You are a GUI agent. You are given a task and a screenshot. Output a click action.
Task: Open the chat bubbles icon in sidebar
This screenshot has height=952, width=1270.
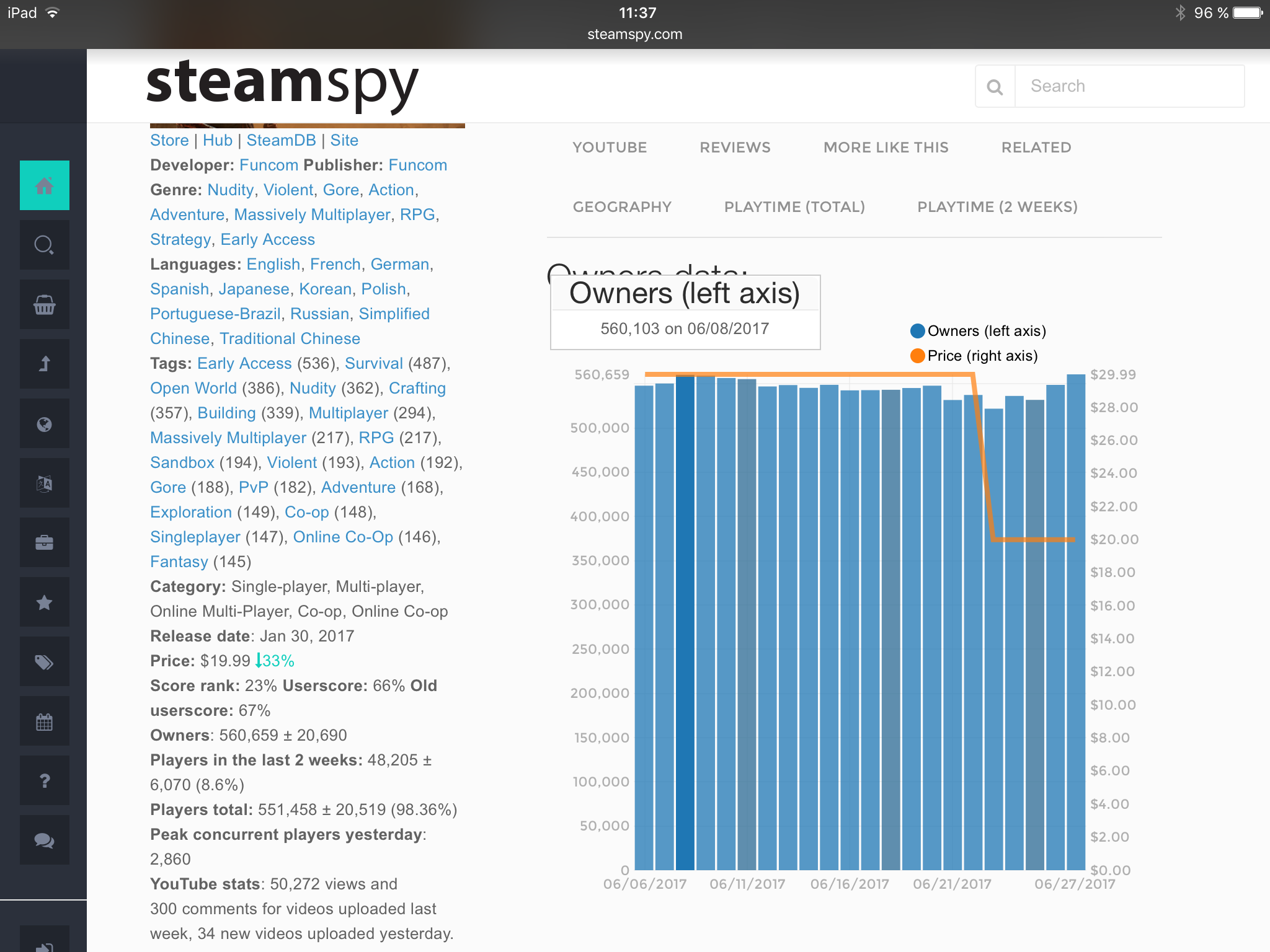44,840
